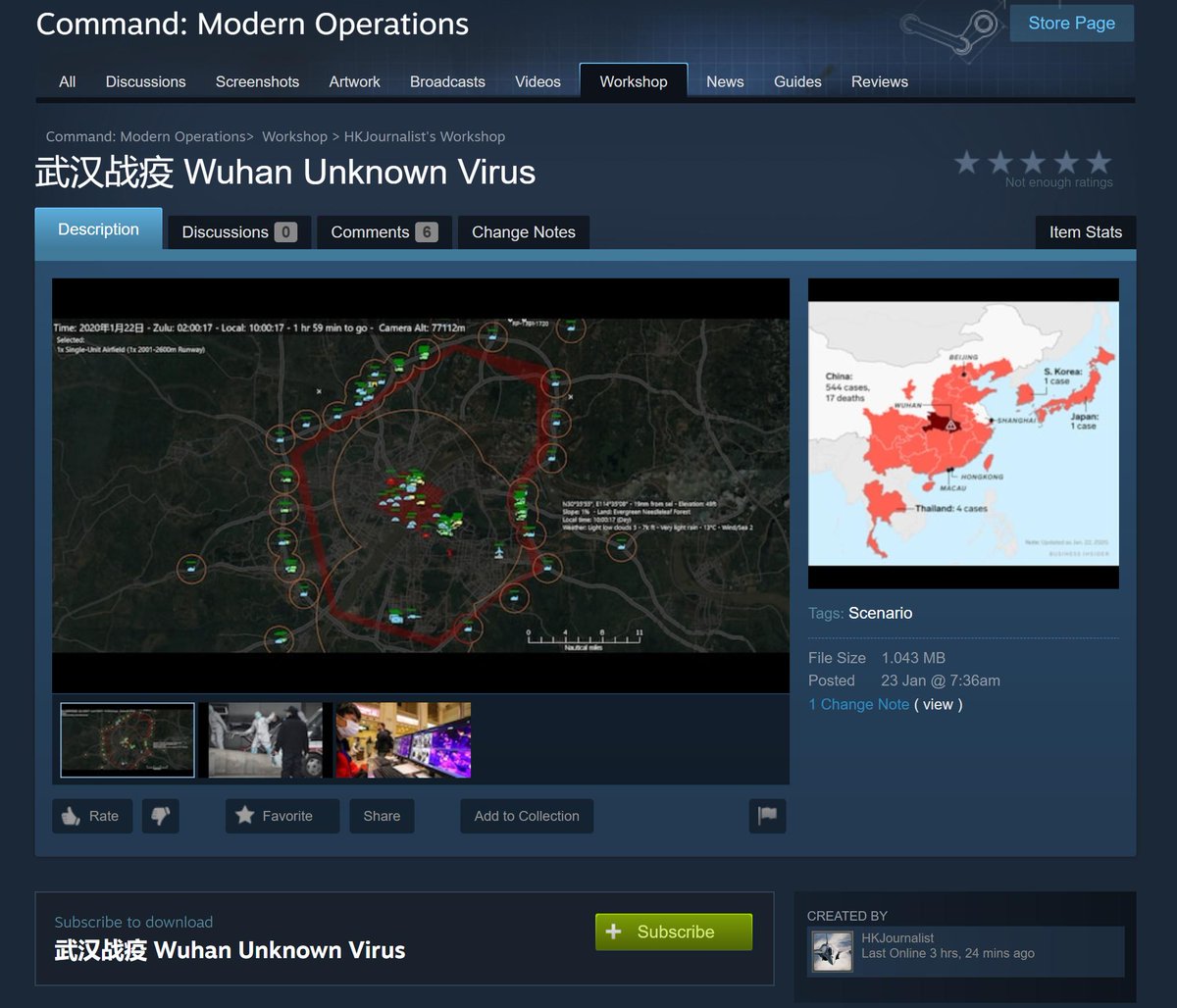
Task: Open the Comments 6 tab
Action: coord(384,232)
